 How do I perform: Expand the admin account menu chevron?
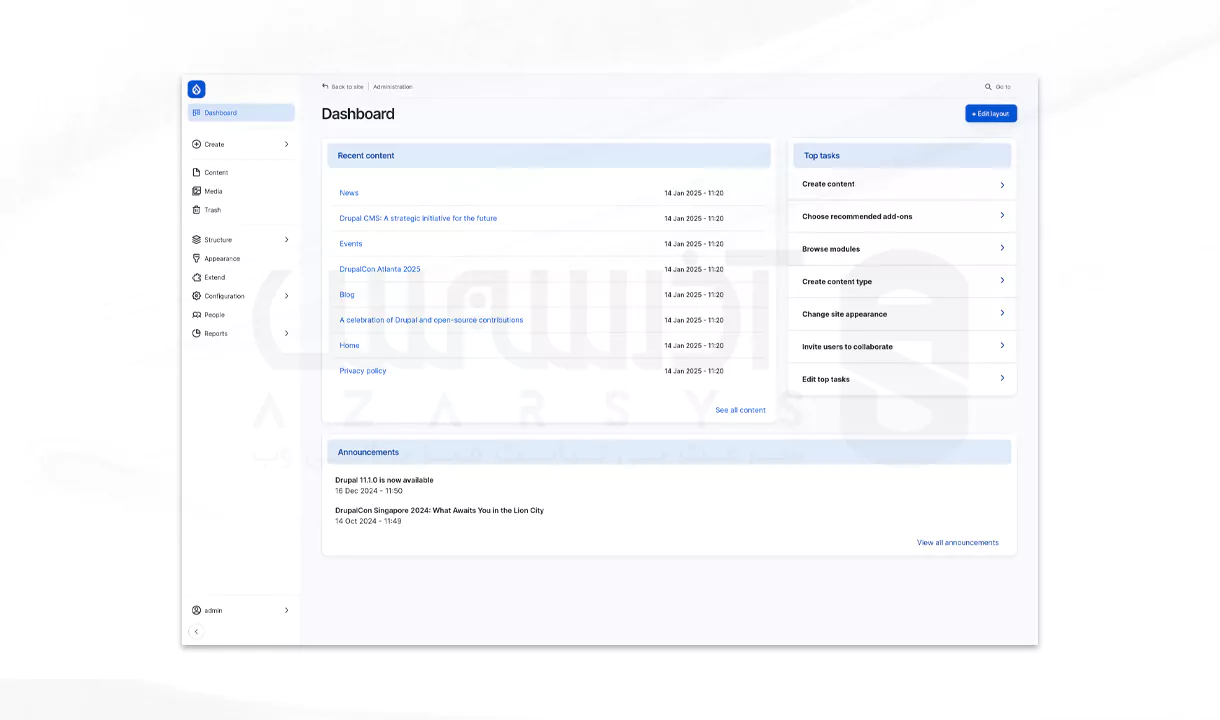coord(286,610)
